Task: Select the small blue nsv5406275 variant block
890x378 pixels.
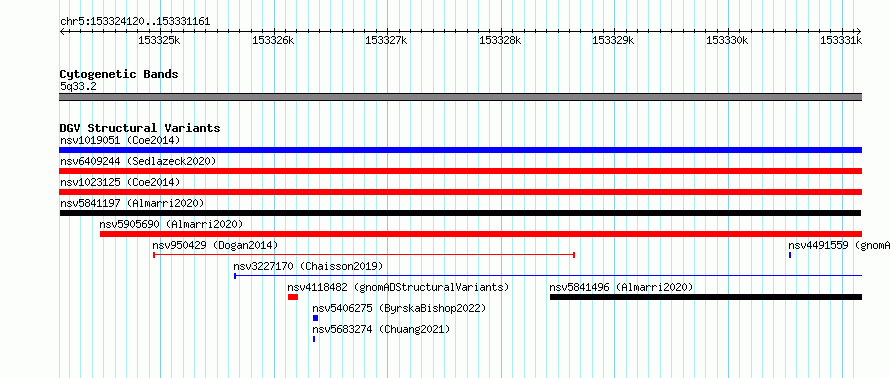Action: tap(316, 318)
